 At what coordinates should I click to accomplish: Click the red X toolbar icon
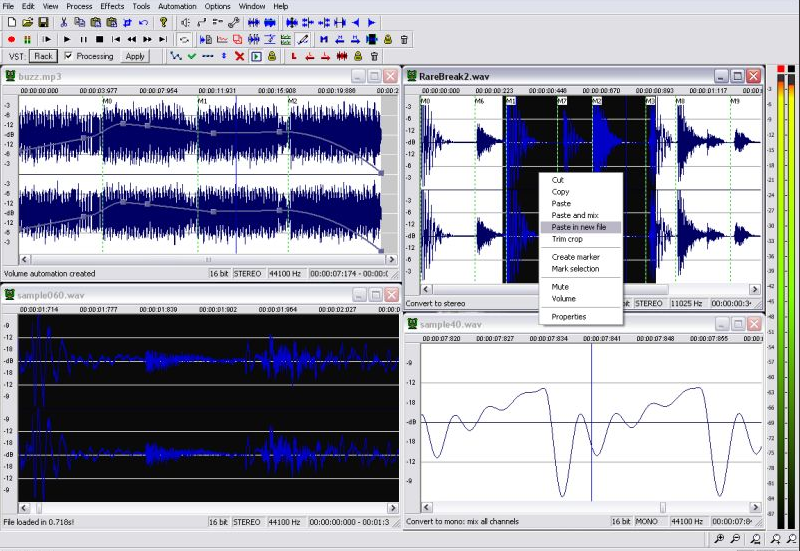[239, 56]
